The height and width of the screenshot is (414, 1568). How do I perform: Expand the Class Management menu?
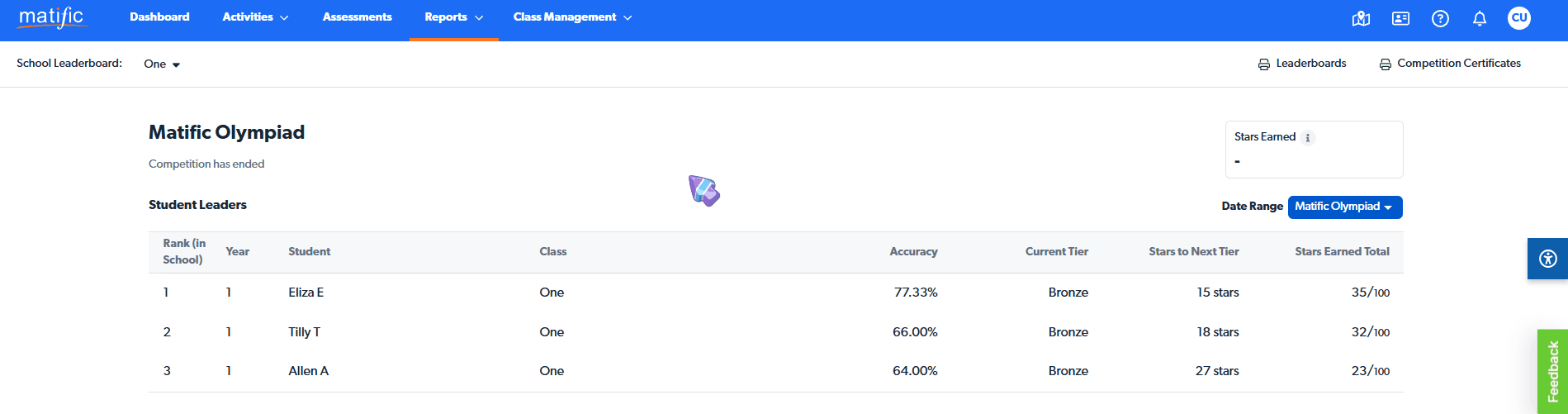(x=572, y=17)
